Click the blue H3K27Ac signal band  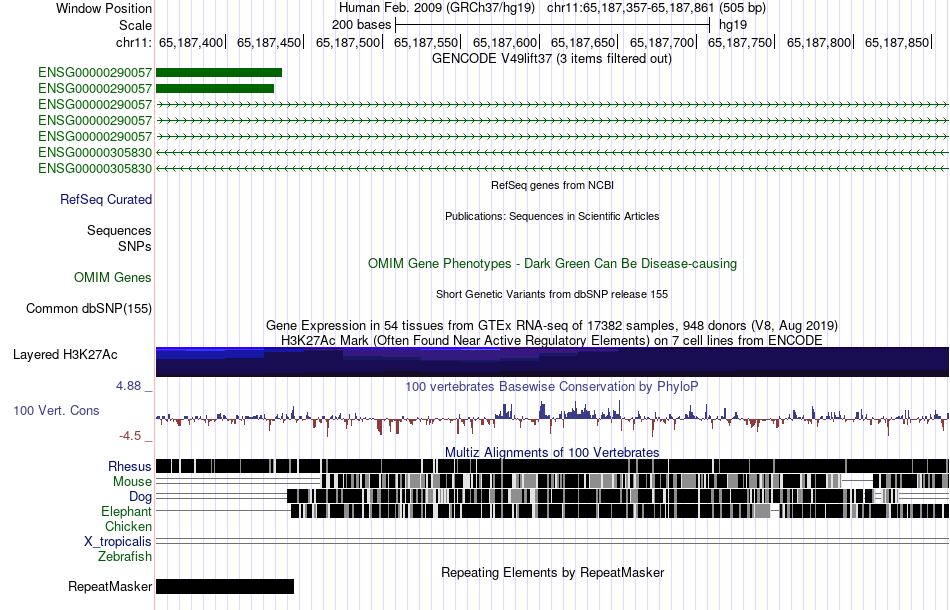pos(552,362)
